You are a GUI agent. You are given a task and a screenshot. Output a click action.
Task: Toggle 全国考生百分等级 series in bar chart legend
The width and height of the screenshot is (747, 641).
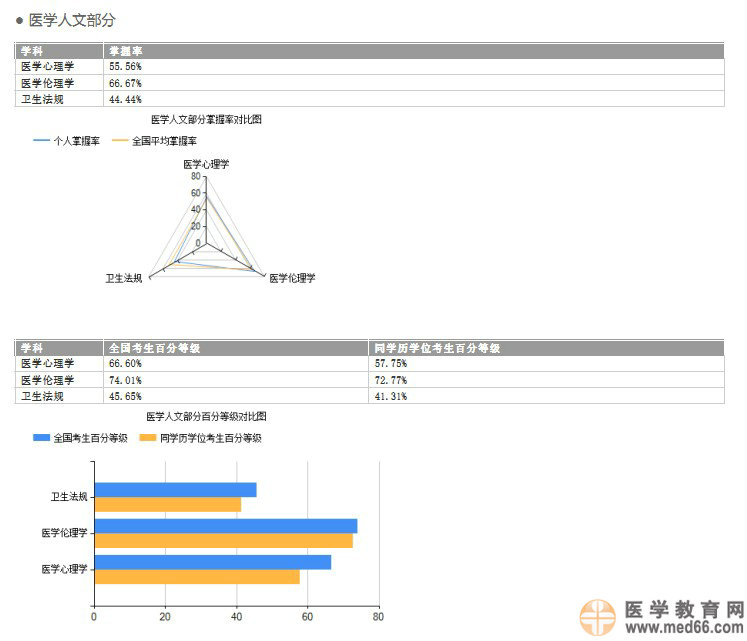click(90, 438)
